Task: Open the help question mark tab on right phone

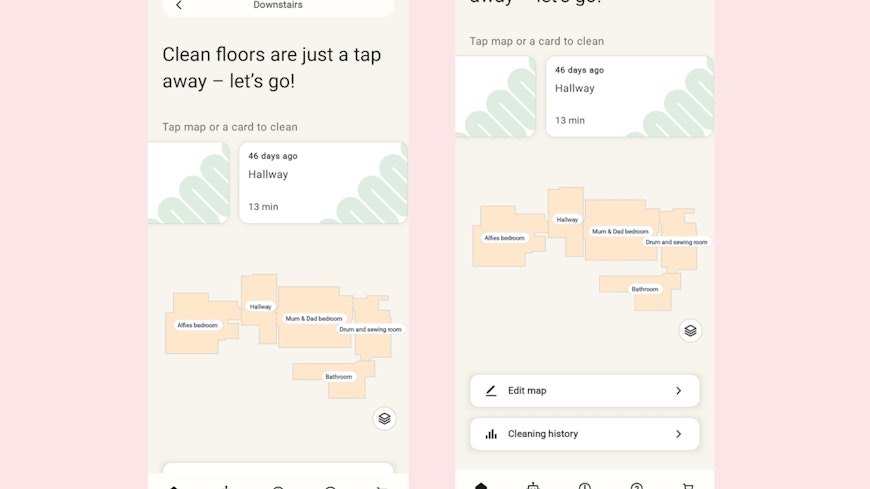Action: click(636, 486)
